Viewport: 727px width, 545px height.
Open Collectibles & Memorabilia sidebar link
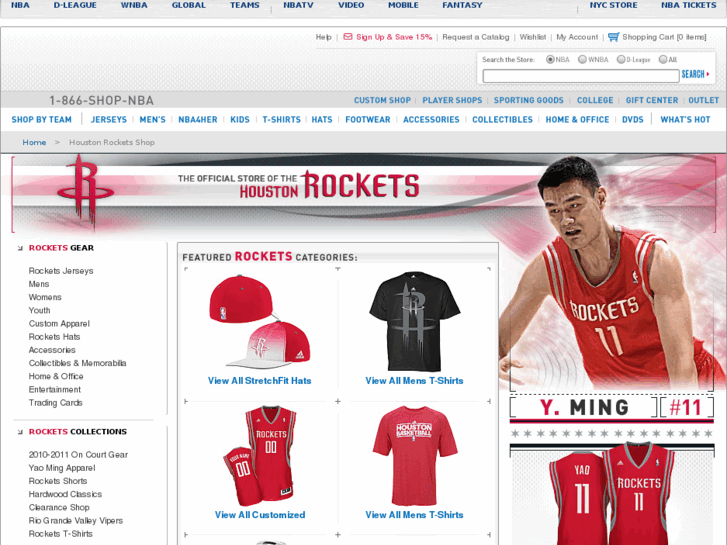(77, 363)
